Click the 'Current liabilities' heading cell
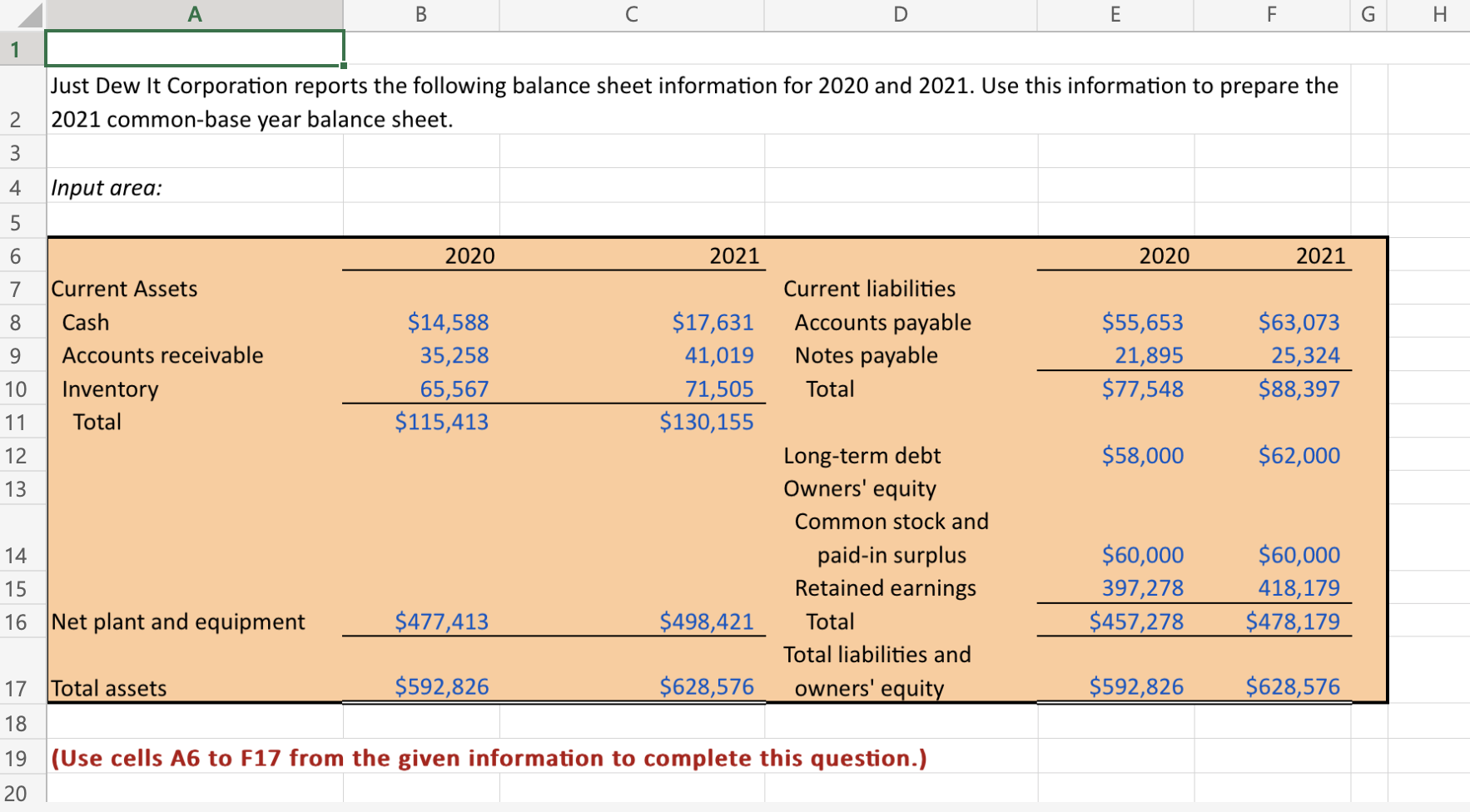The width and height of the screenshot is (1470, 812). click(x=869, y=289)
